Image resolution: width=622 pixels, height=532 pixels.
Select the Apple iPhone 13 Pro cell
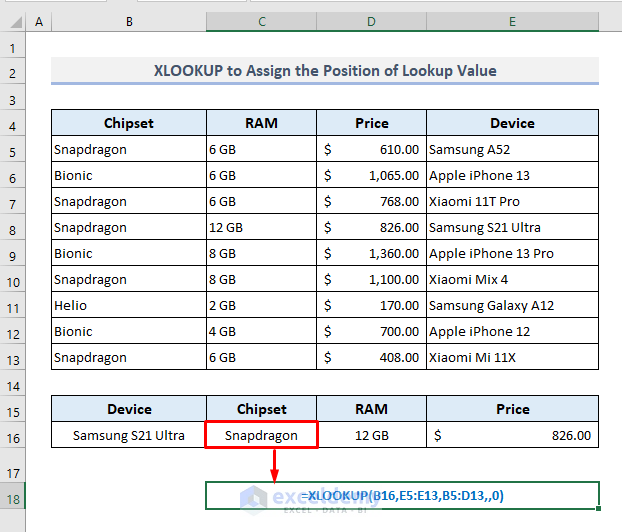point(513,253)
